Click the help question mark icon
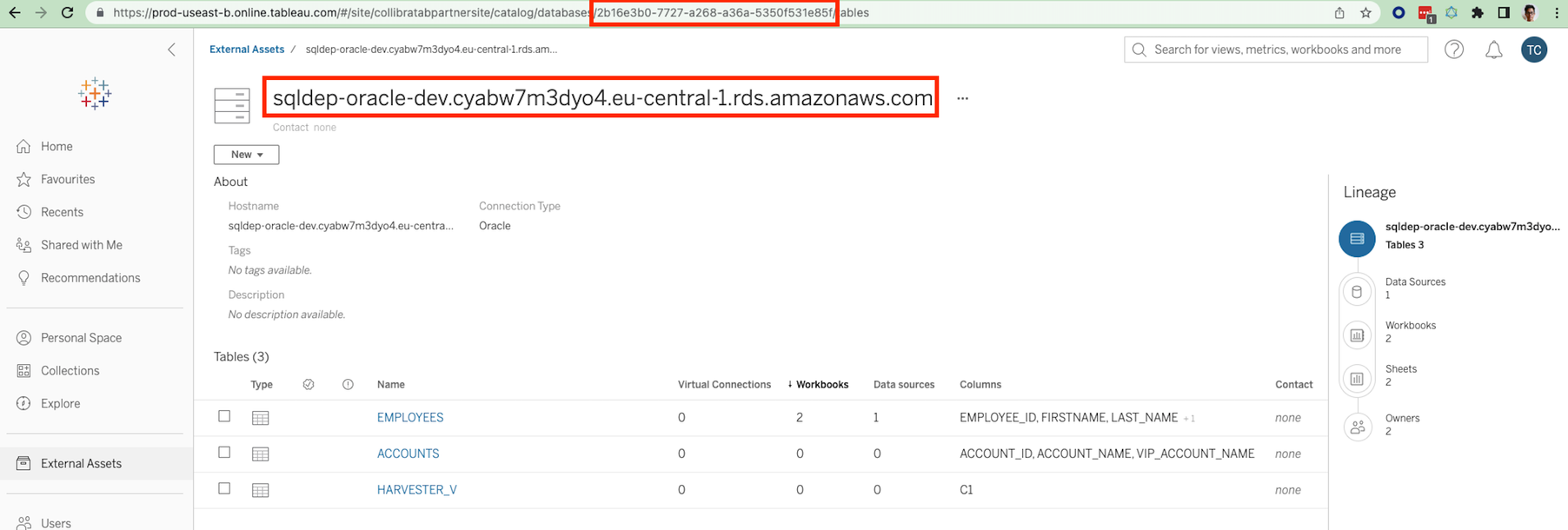 (x=1453, y=50)
